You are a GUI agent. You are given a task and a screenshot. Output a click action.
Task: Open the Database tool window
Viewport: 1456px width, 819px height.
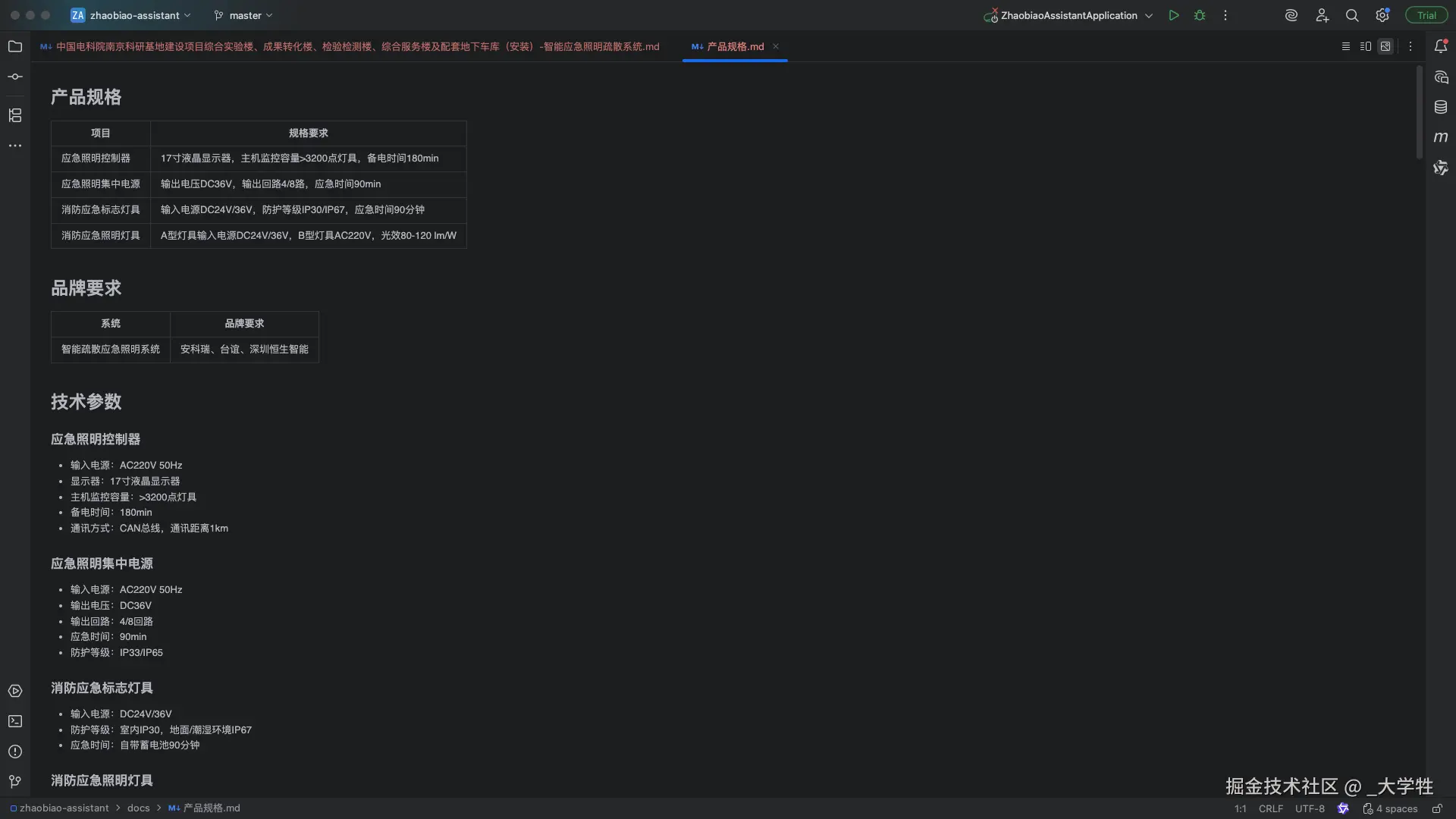tap(1441, 107)
